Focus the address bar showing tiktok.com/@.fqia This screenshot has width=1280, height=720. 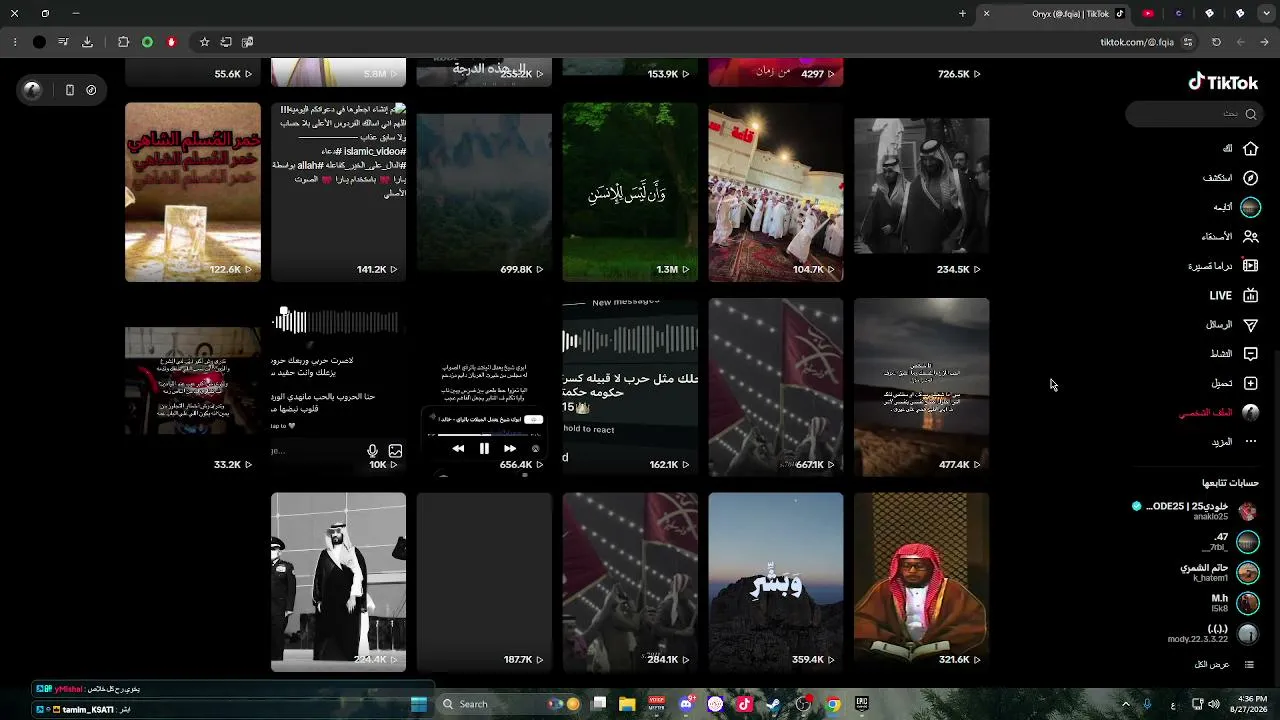coord(1137,42)
